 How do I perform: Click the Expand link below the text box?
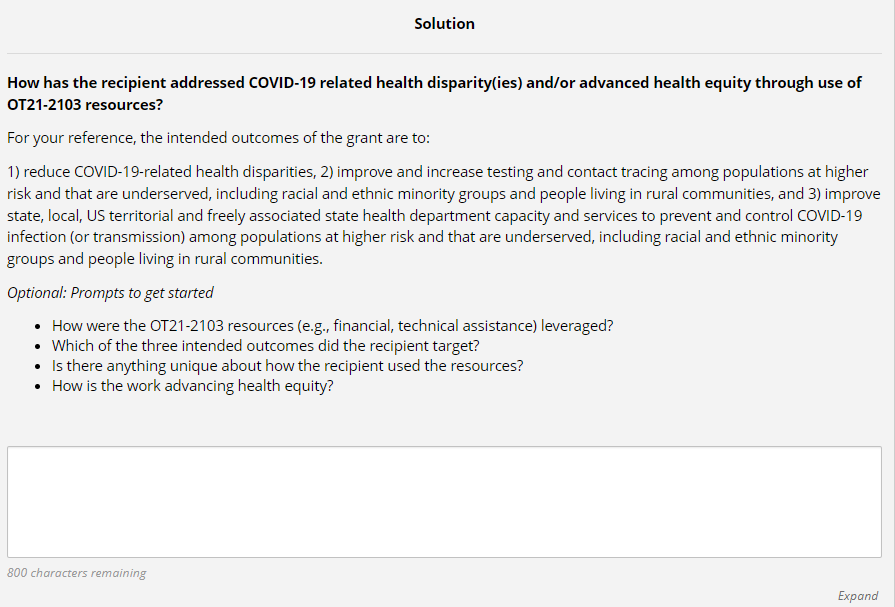tap(857, 596)
